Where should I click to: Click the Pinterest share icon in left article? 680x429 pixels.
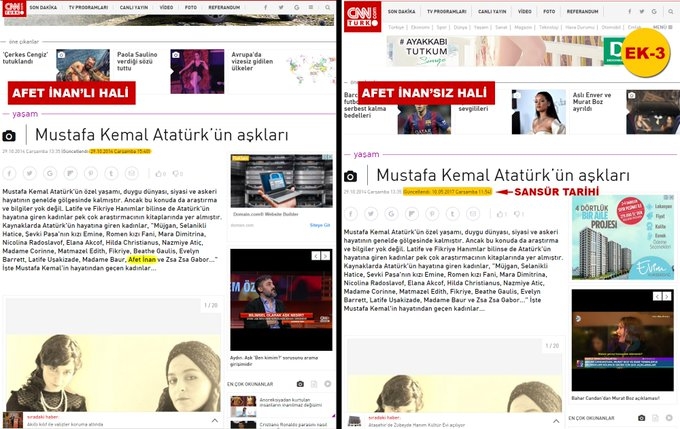91,174
